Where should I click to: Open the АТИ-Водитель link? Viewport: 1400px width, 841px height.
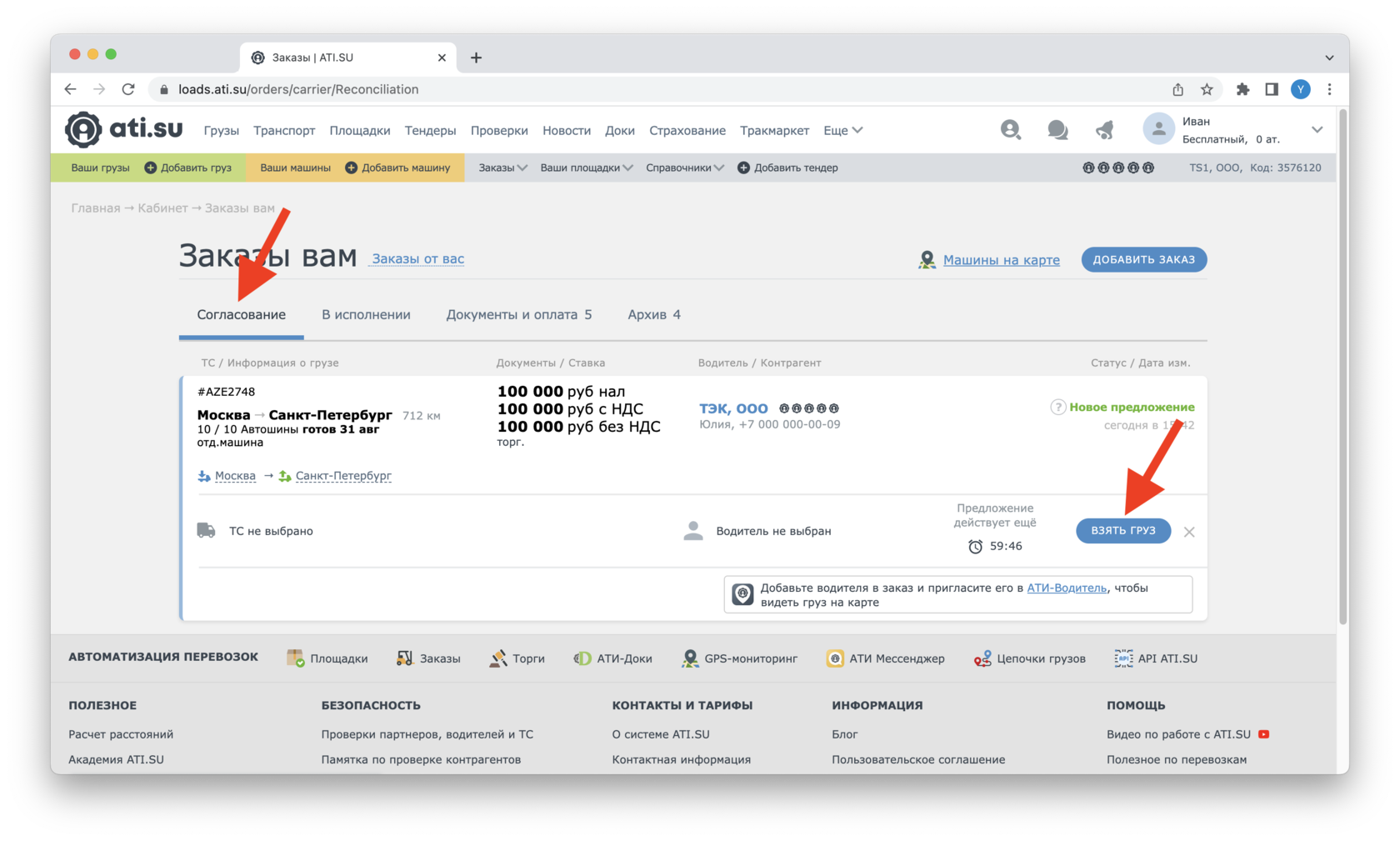click(1067, 588)
